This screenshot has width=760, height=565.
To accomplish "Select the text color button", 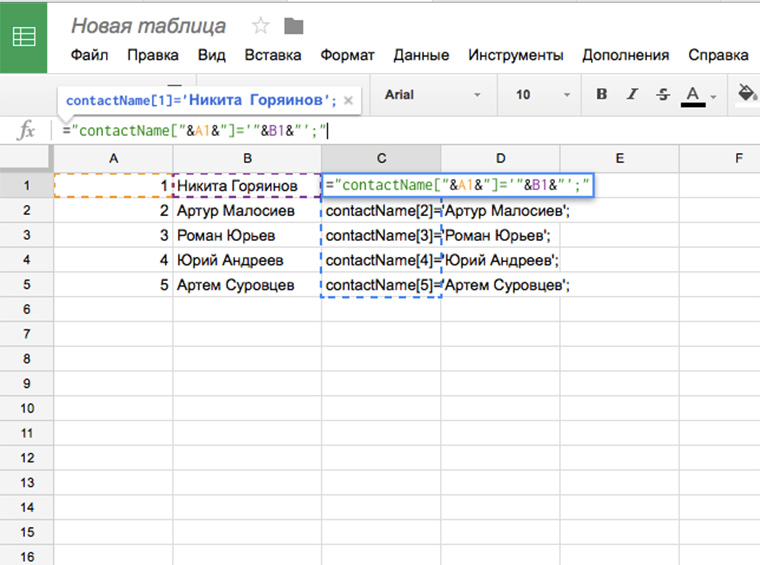I will [693, 95].
